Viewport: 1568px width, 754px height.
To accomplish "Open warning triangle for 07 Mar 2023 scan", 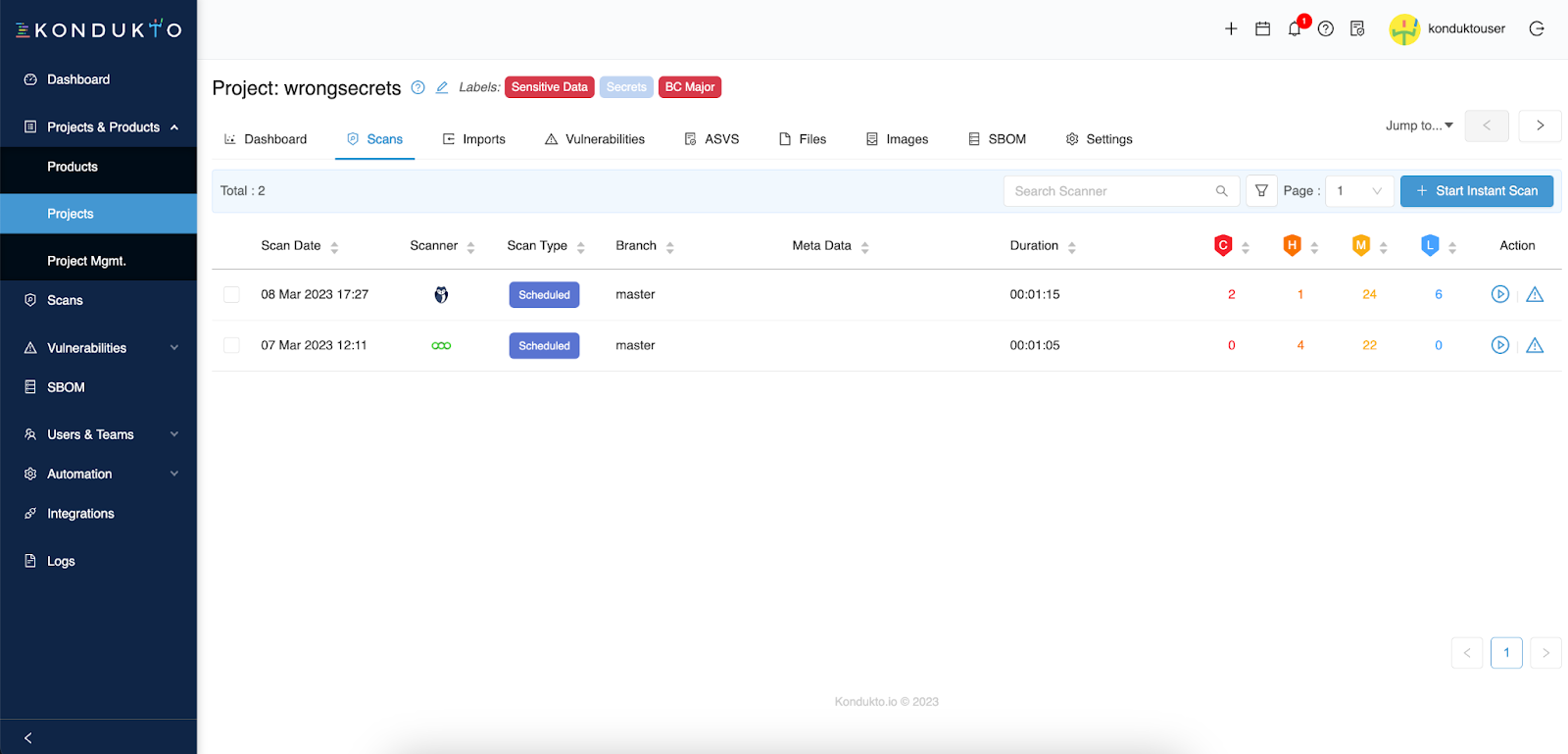I will pyautogui.click(x=1535, y=345).
